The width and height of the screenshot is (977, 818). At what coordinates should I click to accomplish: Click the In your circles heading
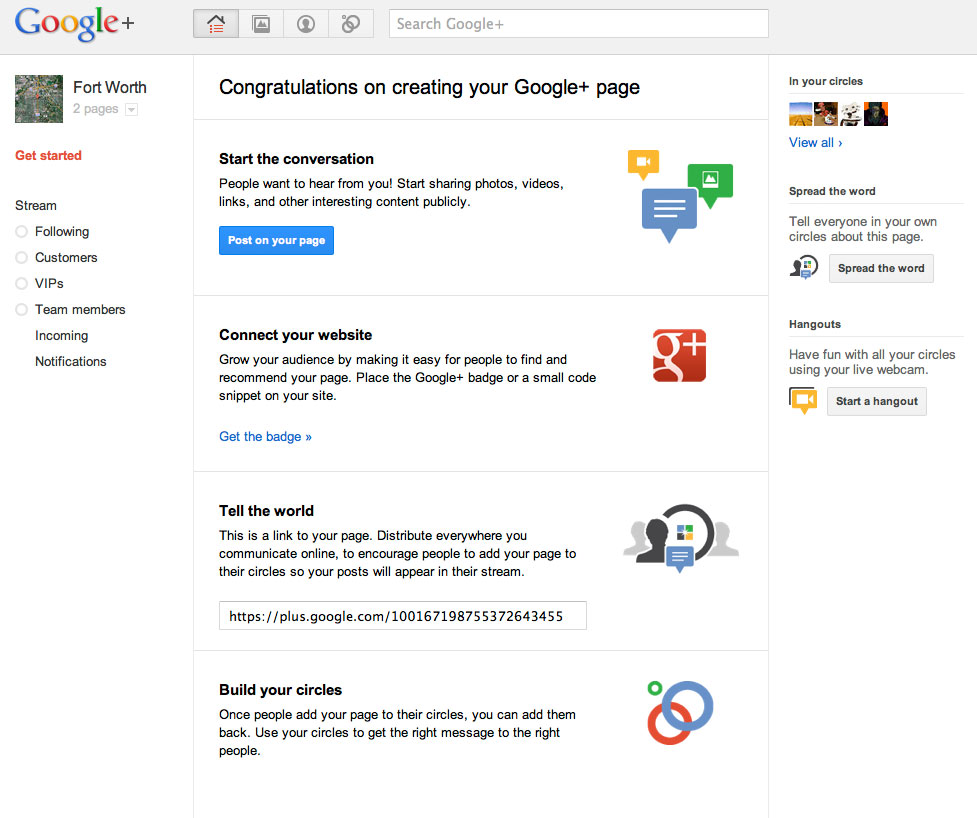826,81
